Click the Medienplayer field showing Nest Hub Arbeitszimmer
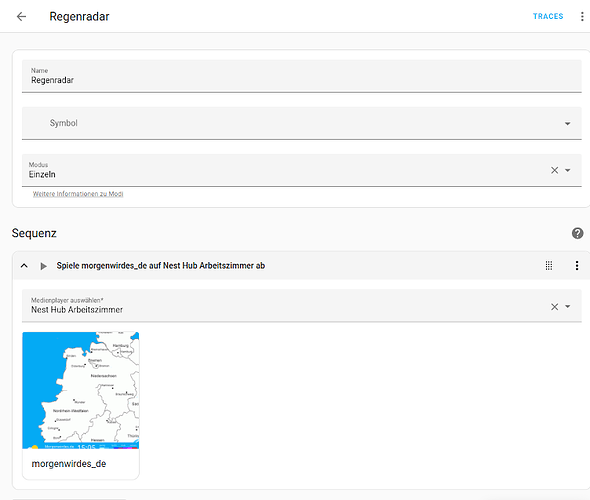 point(301,305)
